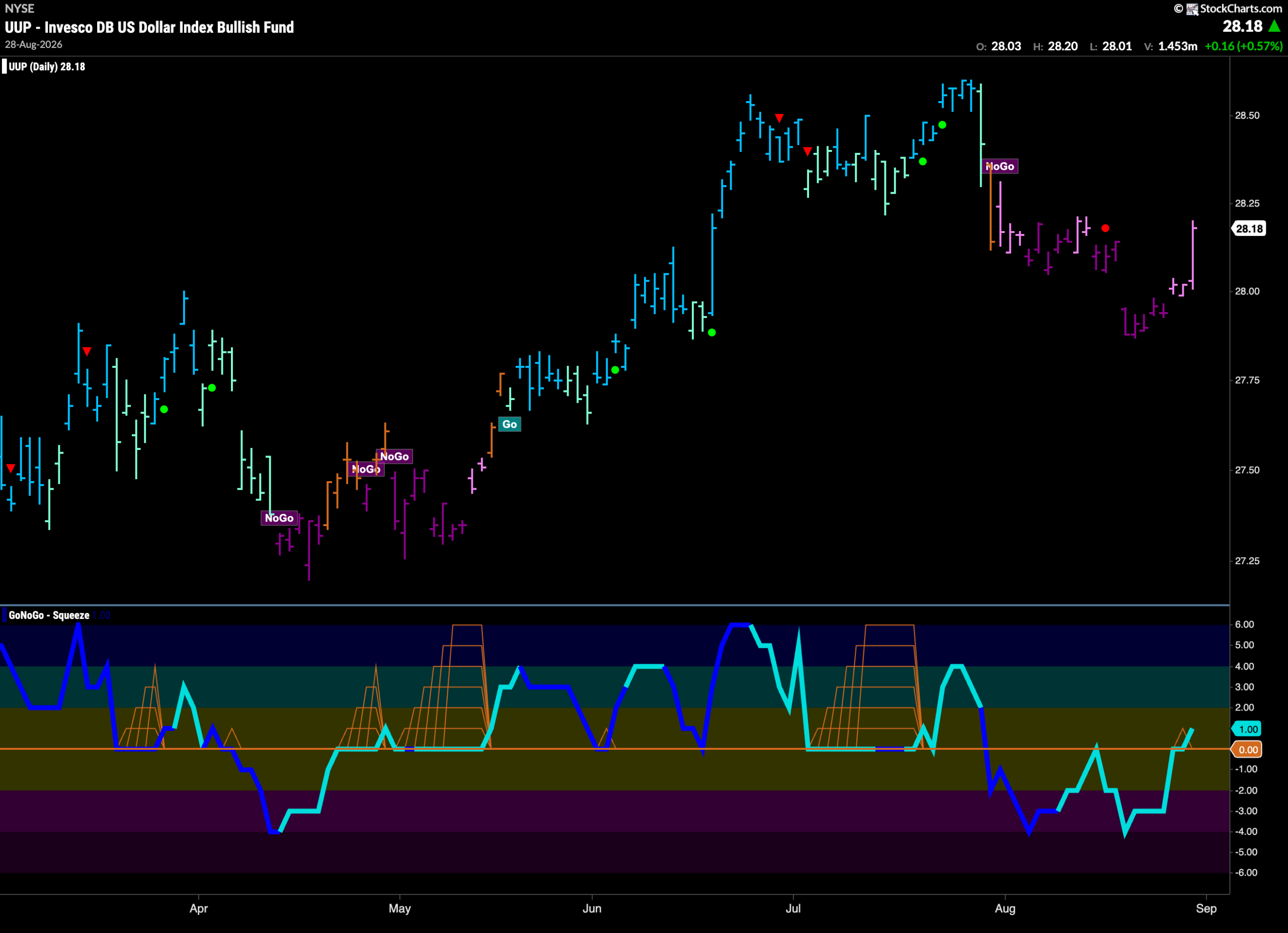Click the green dot near late July high

click(942, 125)
